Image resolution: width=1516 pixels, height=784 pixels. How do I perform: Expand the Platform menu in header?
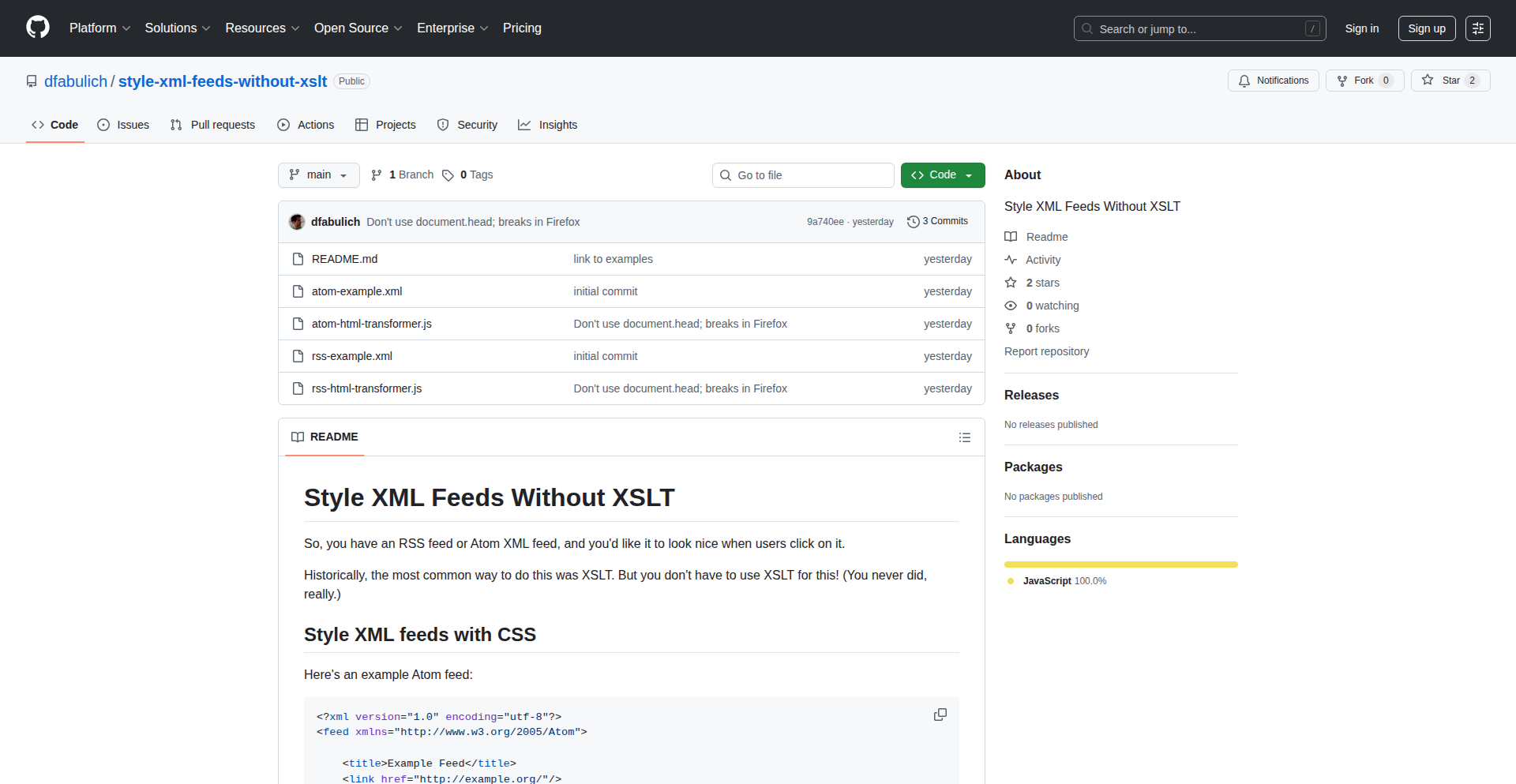click(x=99, y=28)
